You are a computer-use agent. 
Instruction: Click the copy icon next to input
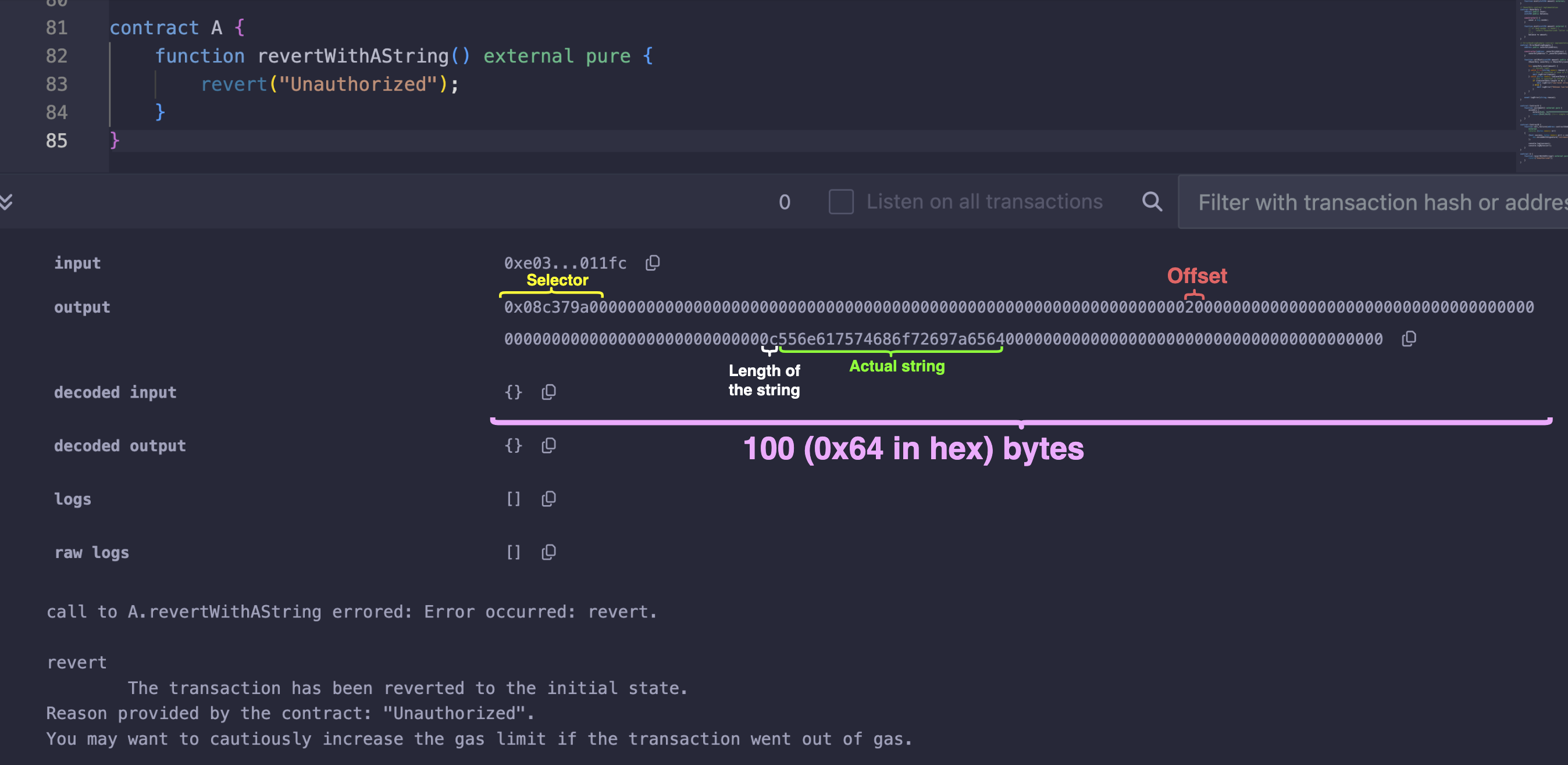coord(654,262)
